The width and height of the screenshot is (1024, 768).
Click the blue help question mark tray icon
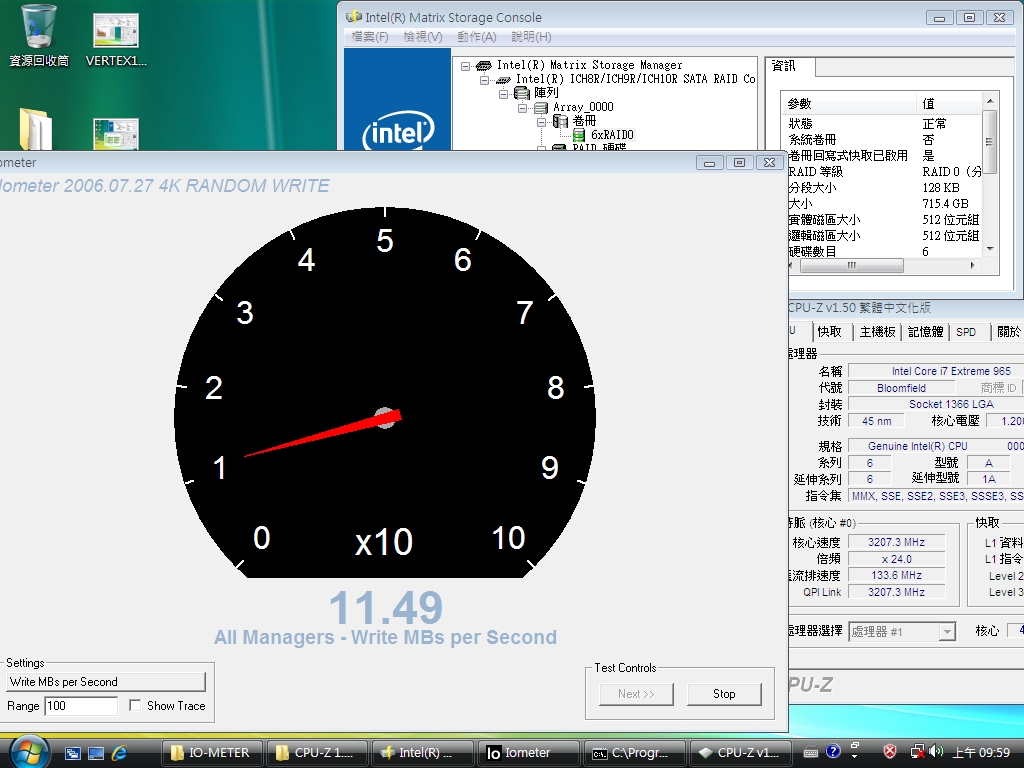pyautogui.click(x=833, y=752)
